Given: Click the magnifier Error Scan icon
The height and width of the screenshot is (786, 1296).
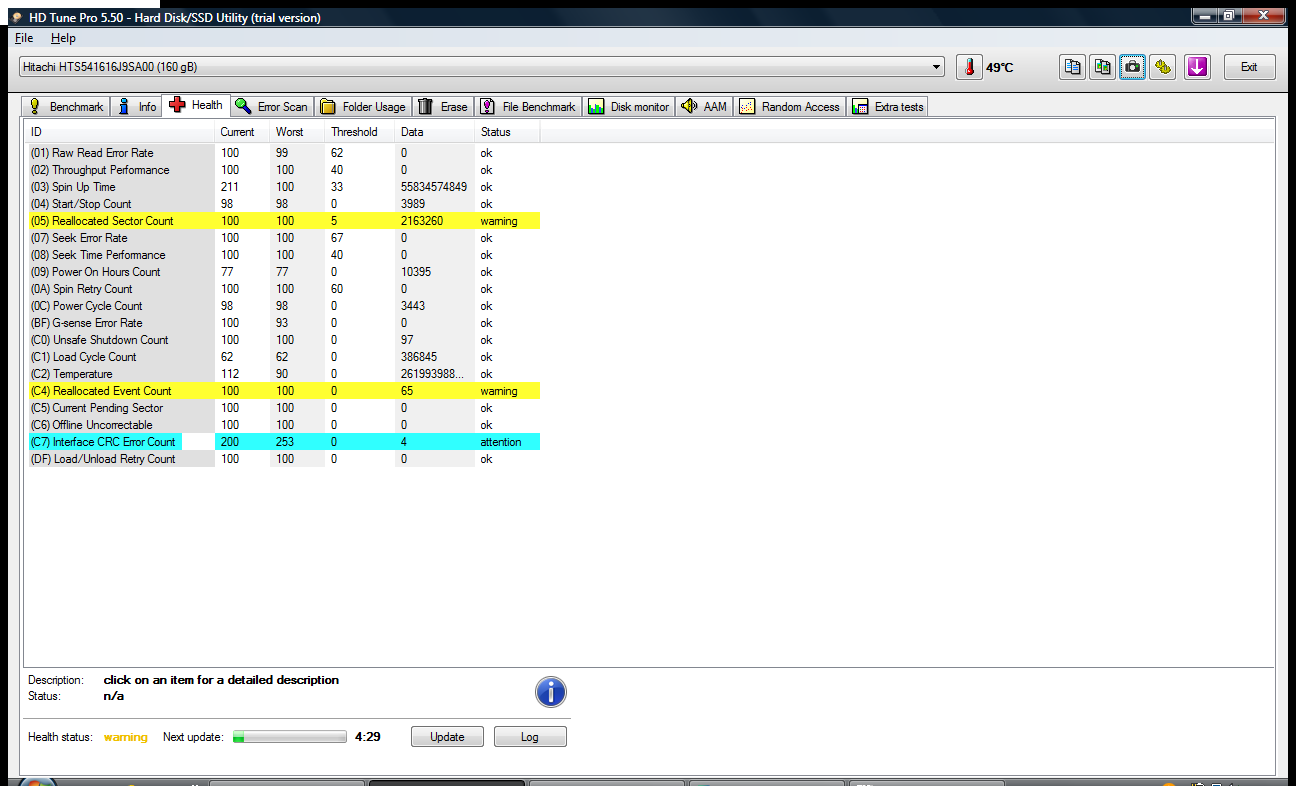Looking at the screenshot, I should click(x=243, y=106).
